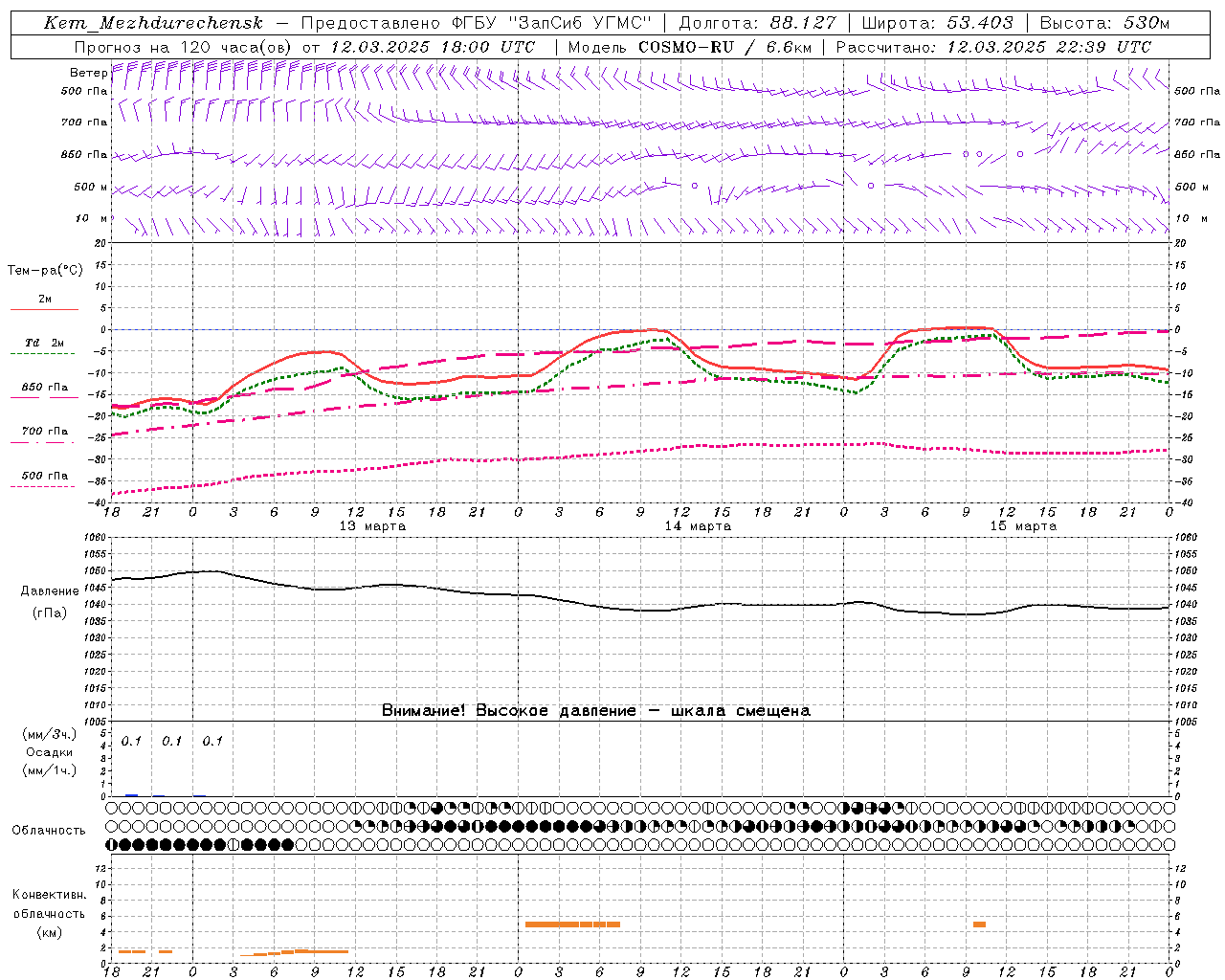This screenshot has width=1225, height=980.
Task: Click the solid line sample under '2м'
Action: click(x=44, y=310)
